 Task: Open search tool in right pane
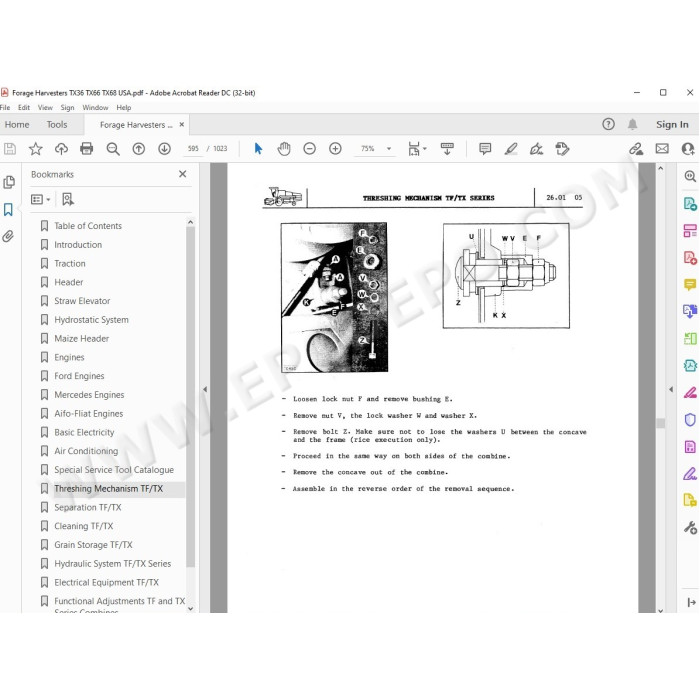(x=690, y=176)
